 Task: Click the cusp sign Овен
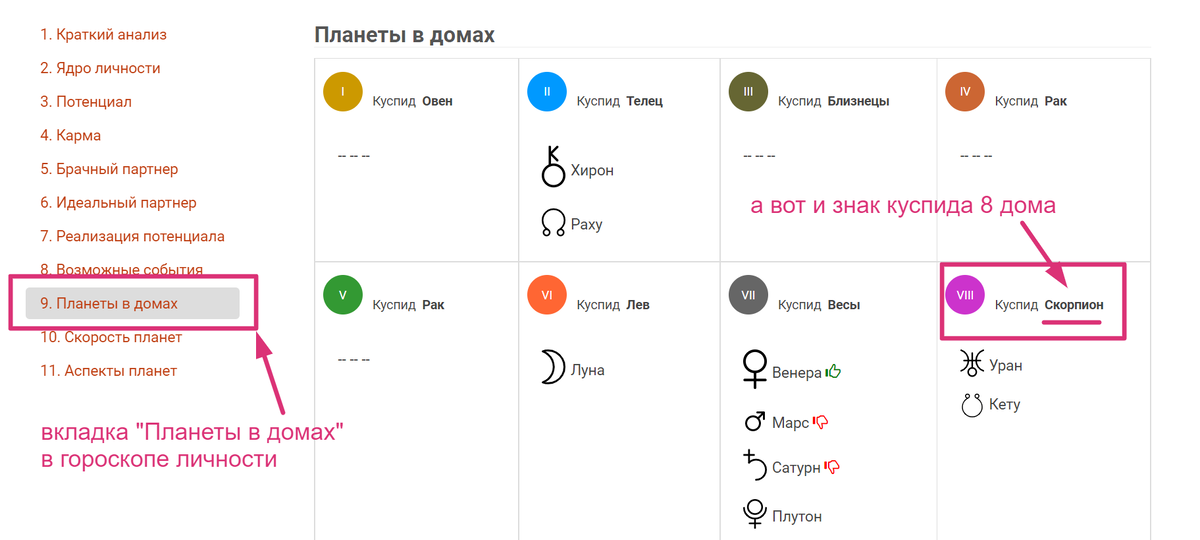tap(437, 101)
